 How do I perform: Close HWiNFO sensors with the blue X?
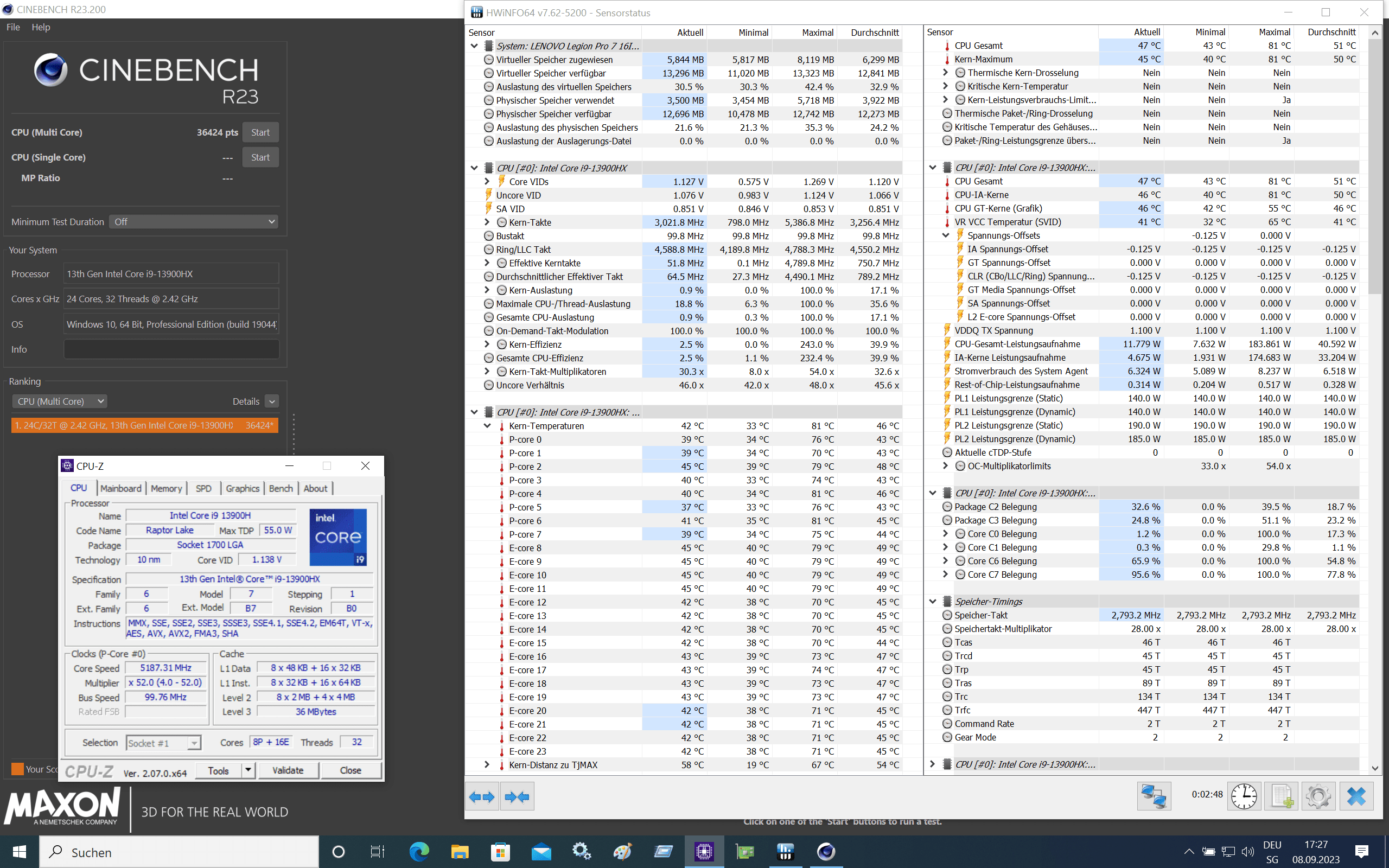[x=1356, y=796]
